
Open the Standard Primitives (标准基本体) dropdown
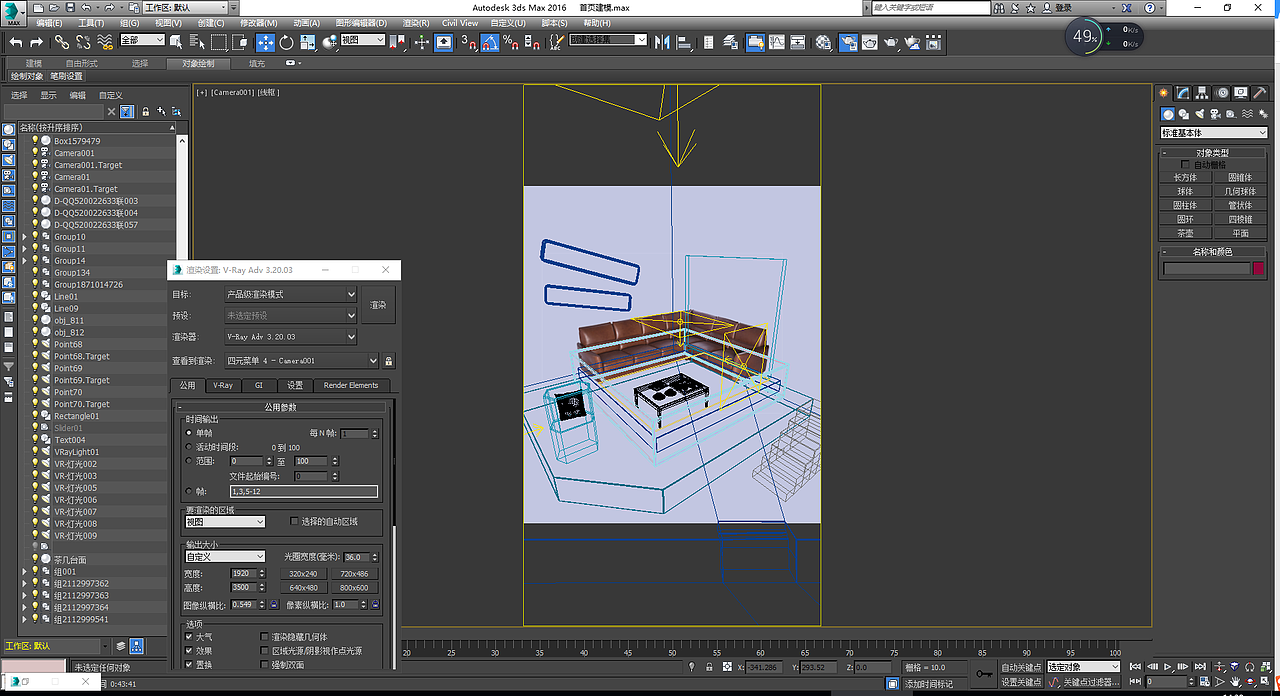[x=1214, y=133]
